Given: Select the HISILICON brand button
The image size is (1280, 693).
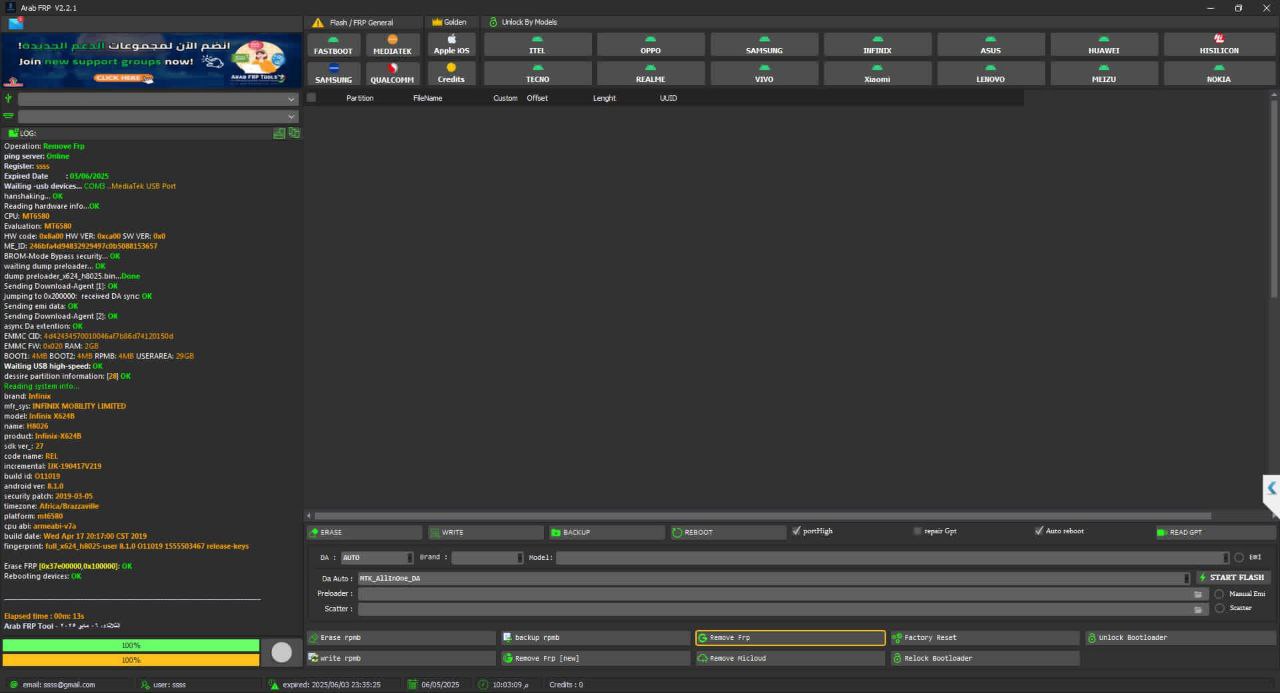Looking at the screenshot, I should (1218, 45).
